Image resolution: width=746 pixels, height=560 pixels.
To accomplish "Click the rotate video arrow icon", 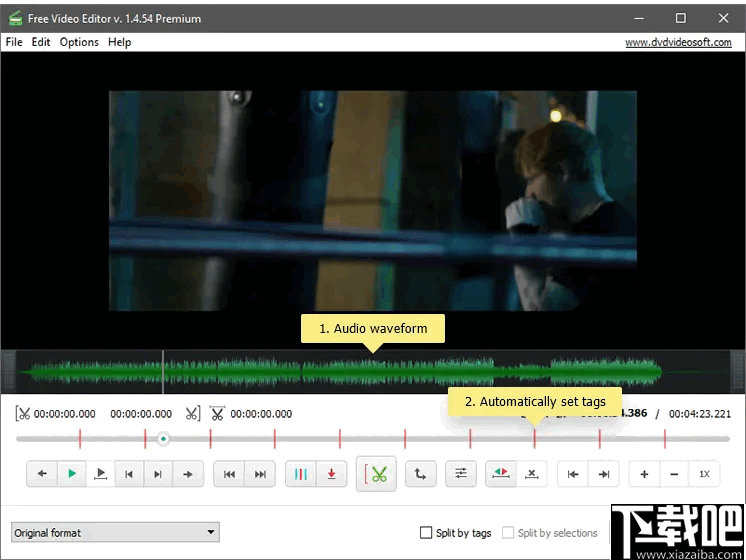I will [421, 474].
